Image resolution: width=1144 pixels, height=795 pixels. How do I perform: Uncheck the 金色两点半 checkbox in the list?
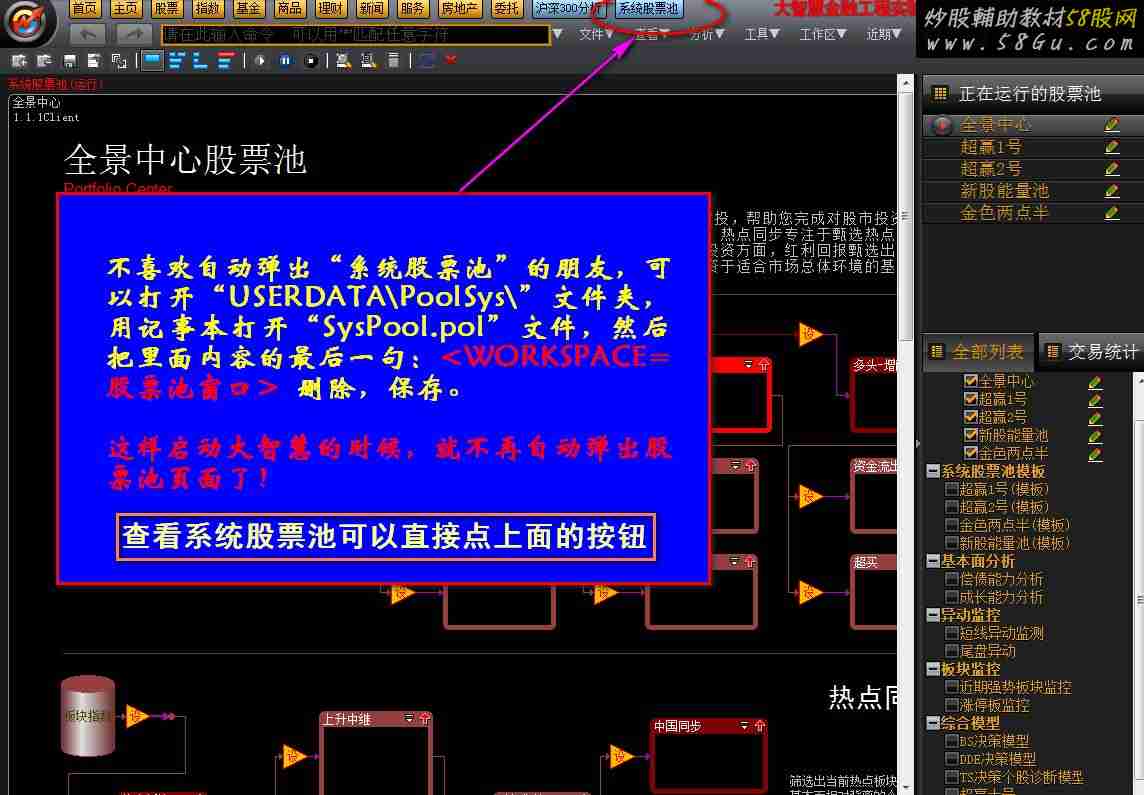point(970,453)
